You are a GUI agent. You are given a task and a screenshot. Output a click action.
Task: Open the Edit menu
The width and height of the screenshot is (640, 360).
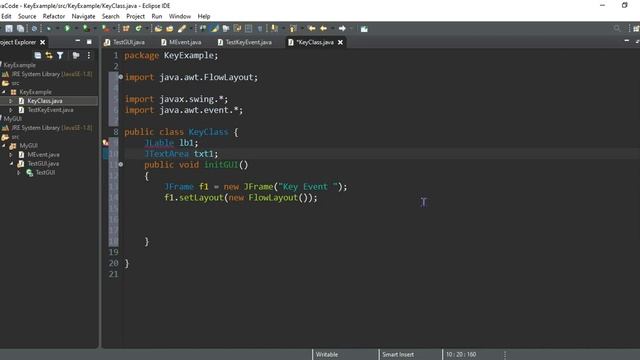[6, 16]
